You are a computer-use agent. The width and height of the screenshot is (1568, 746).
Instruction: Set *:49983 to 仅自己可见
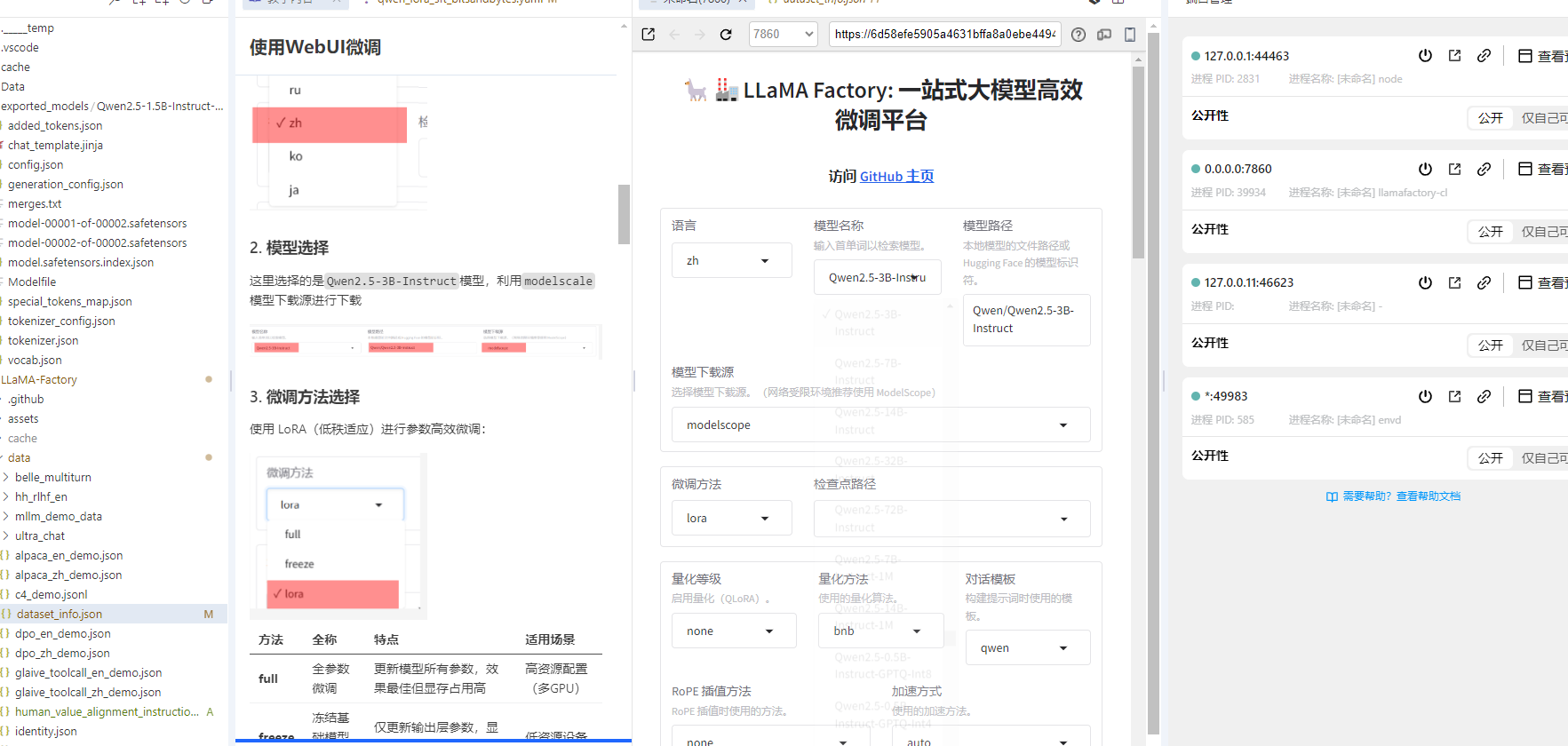pos(1544,458)
